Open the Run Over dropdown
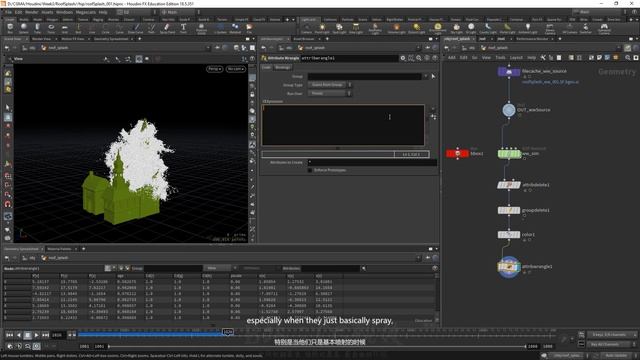The height and width of the screenshot is (360, 640). [x=330, y=93]
